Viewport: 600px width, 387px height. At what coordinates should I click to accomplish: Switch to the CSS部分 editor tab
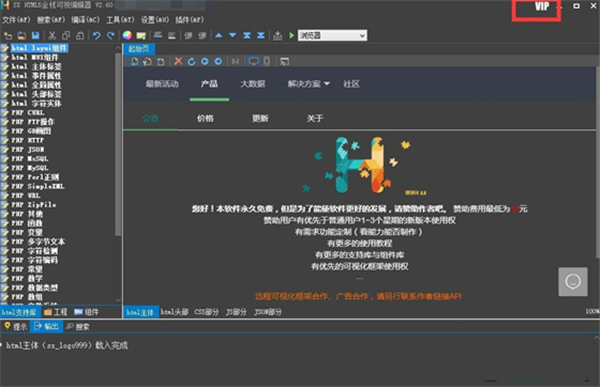[206, 312]
